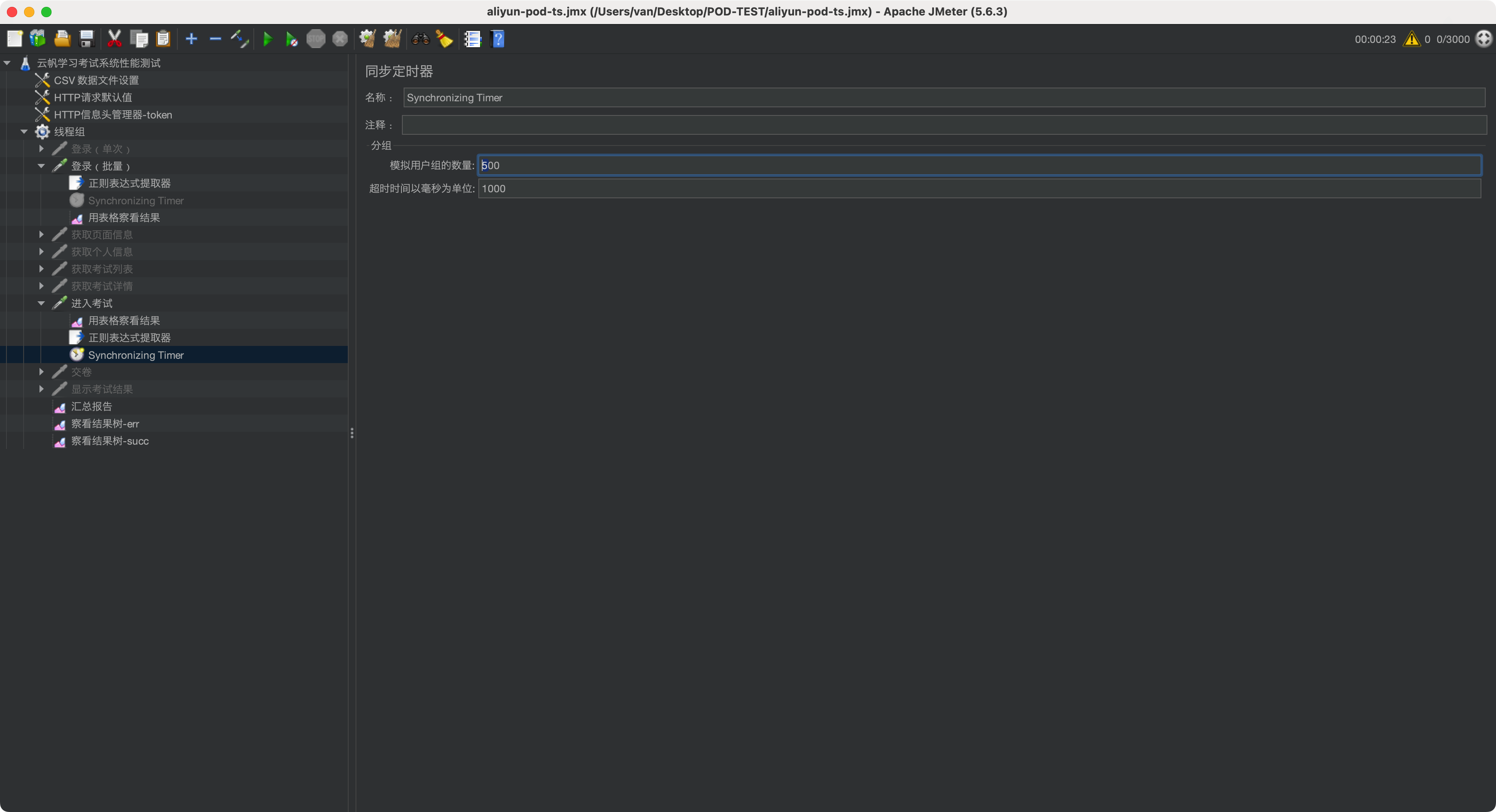
Task: Open JMeter help icon
Action: coord(498,39)
